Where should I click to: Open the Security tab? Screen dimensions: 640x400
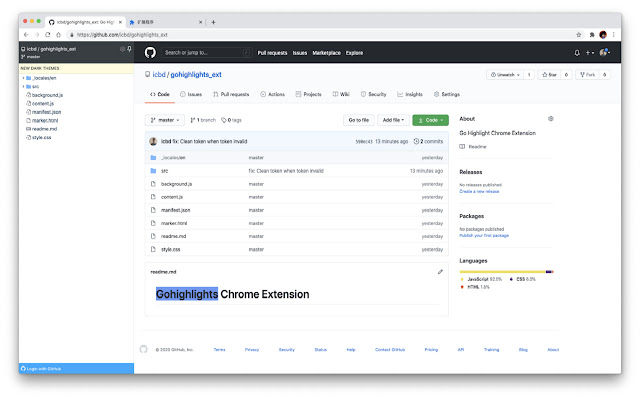coord(373,94)
